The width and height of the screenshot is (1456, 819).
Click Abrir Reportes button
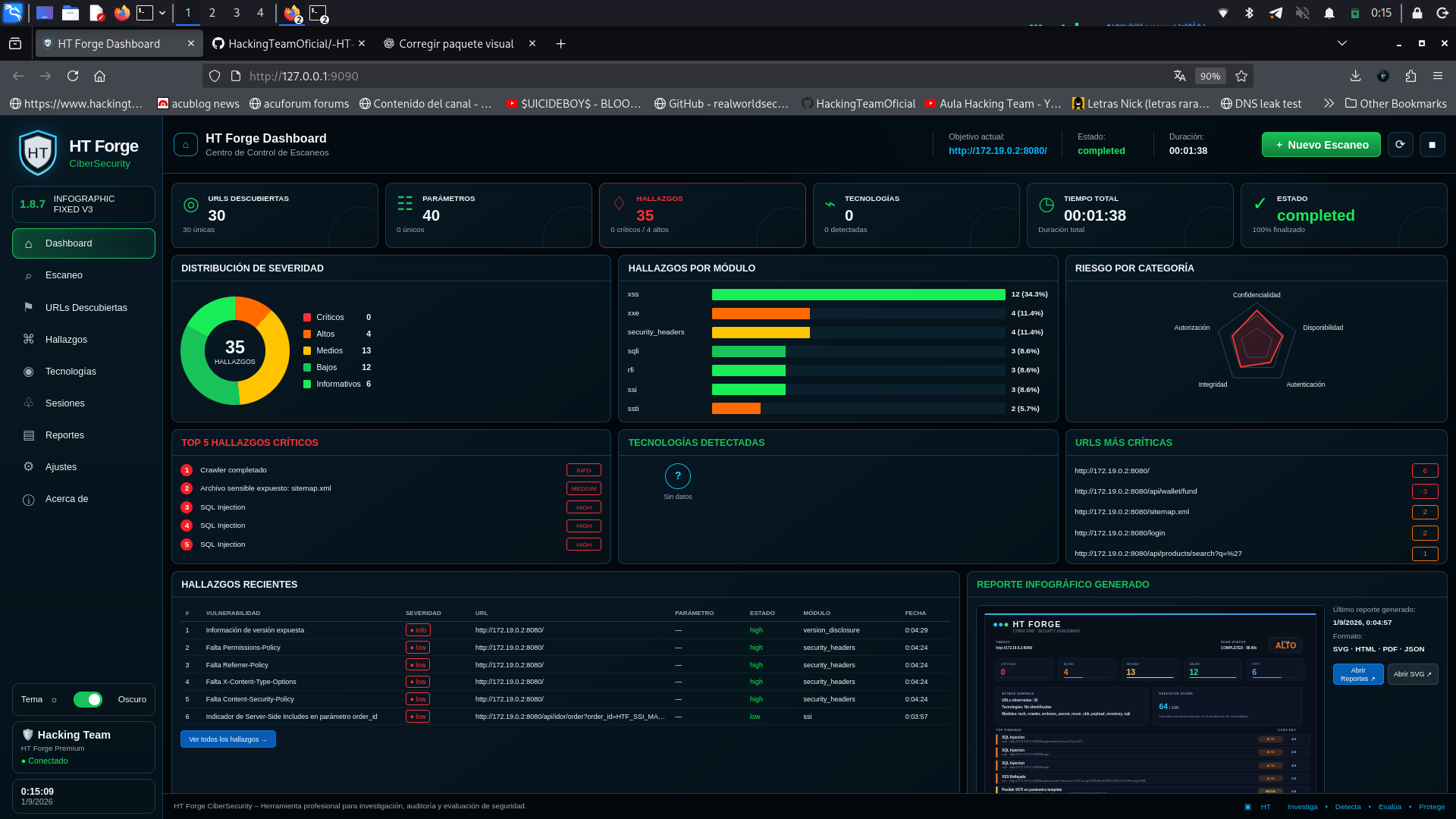[1357, 674]
